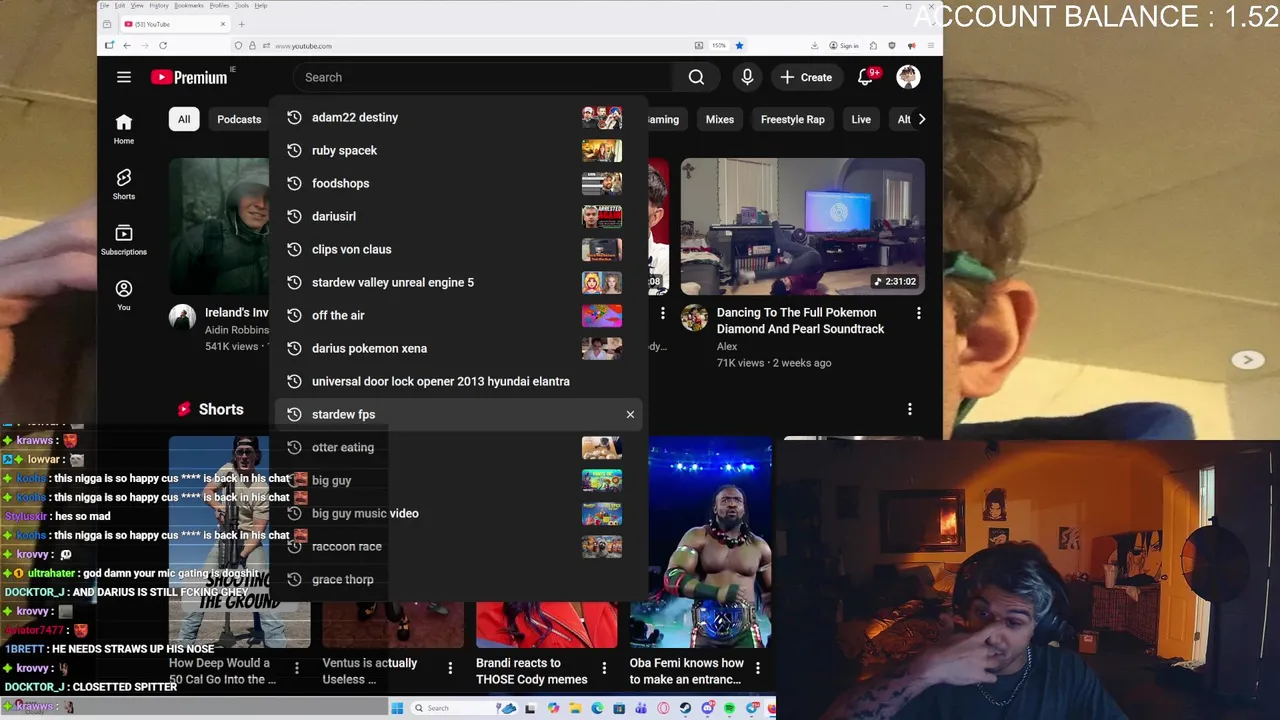Screen dimensions: 1280x720
Task: Choose the 'dariusirl' suggestion
Action: click(460, 216)
